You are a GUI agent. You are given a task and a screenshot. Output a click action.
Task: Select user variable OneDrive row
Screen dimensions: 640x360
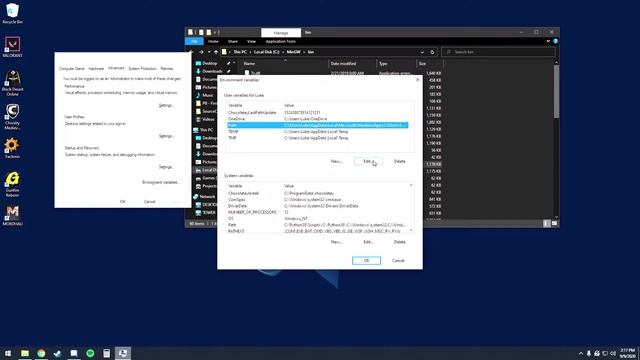point(318,119)
